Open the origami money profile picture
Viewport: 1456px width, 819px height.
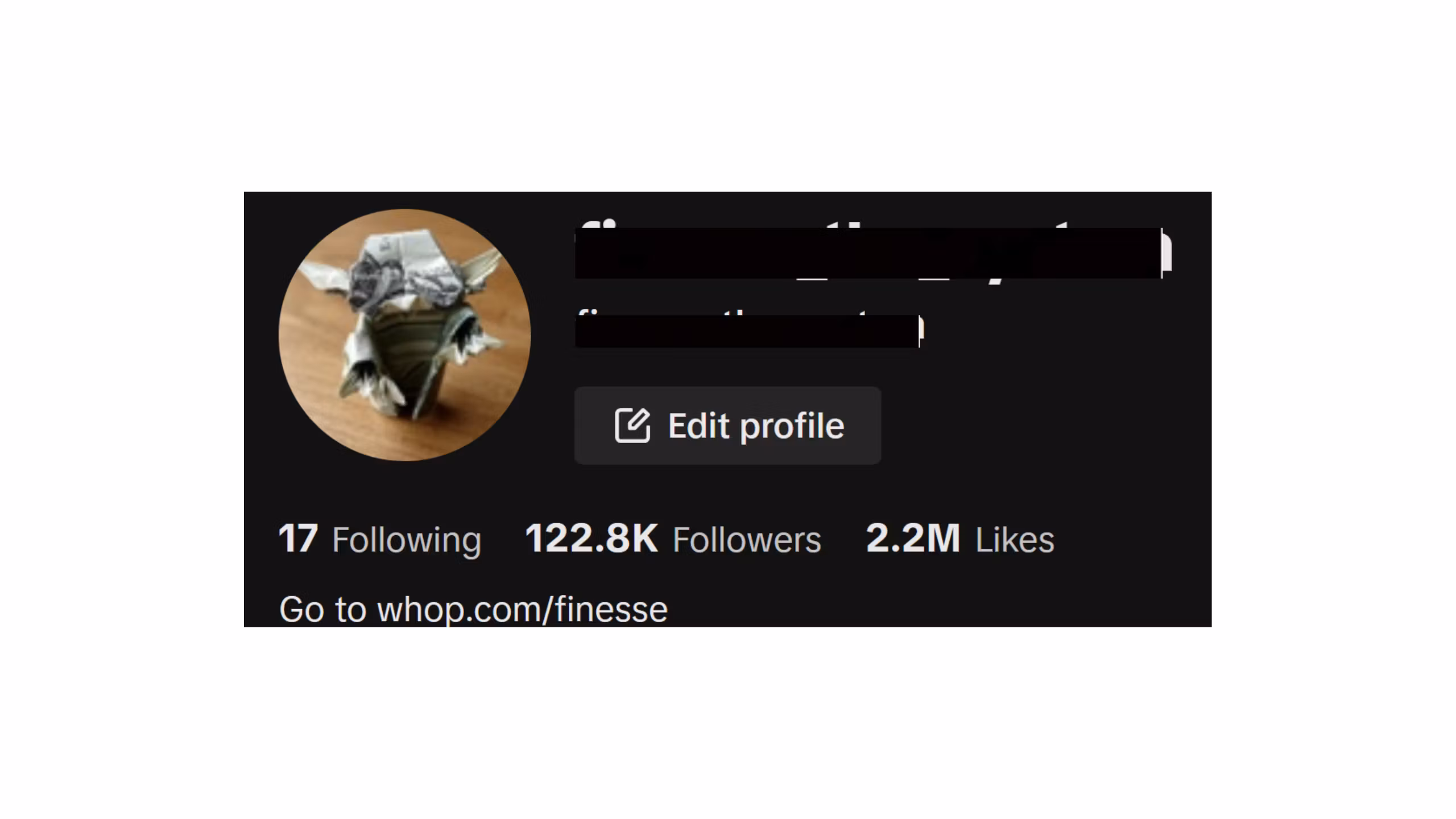[x=404, y=335]
